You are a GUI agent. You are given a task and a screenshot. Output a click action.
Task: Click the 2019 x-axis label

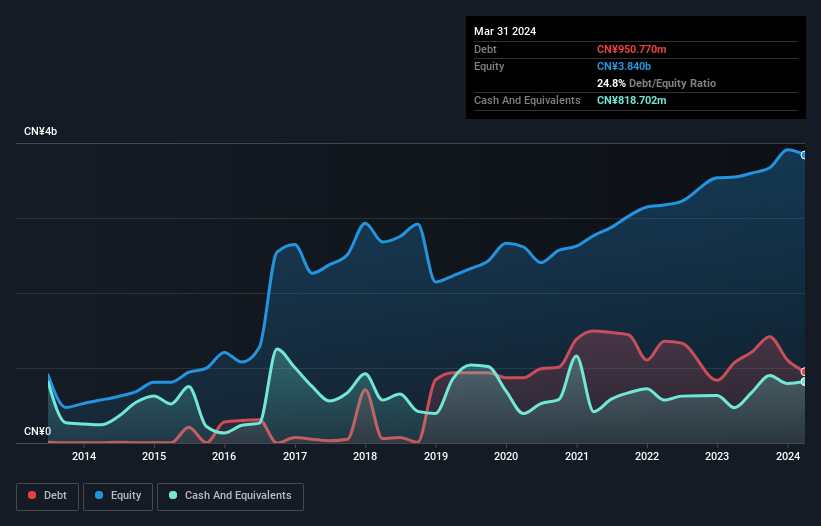[x=436, y=456]
